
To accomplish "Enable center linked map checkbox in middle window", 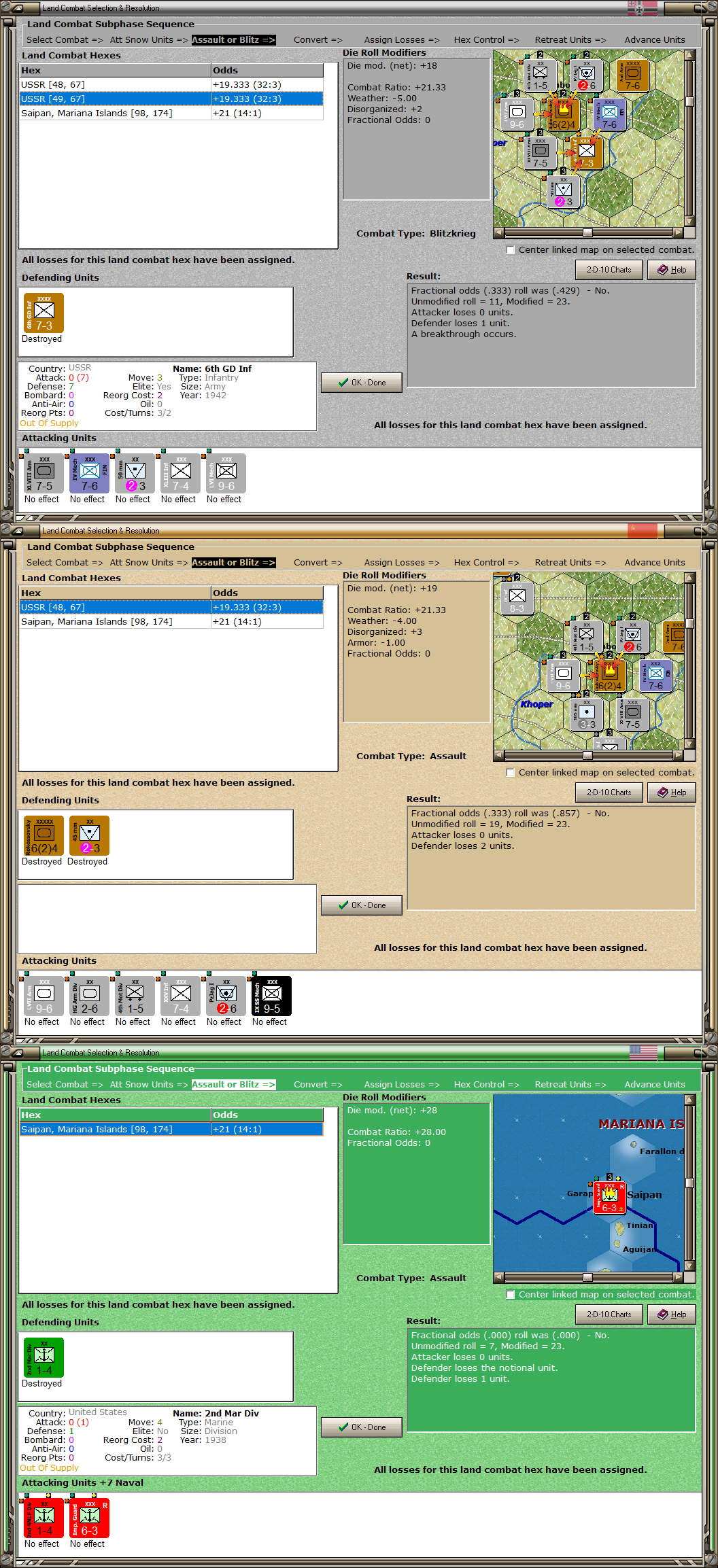I will (x=511, y=773).
